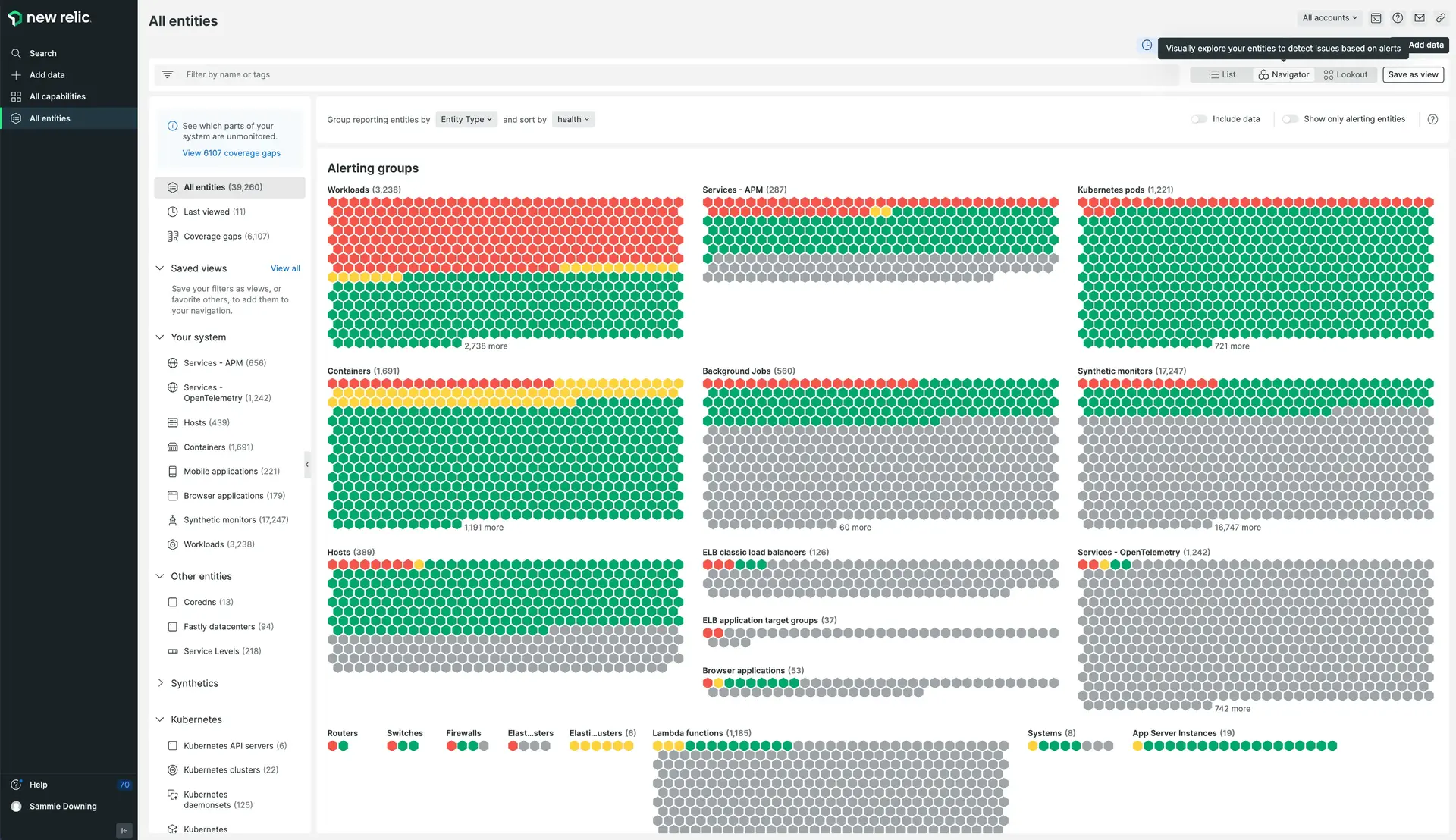Open the All accounts dropdown
Viewport: 1456px width, 840px height.
pyautogui.click(x=1329, y=18)
